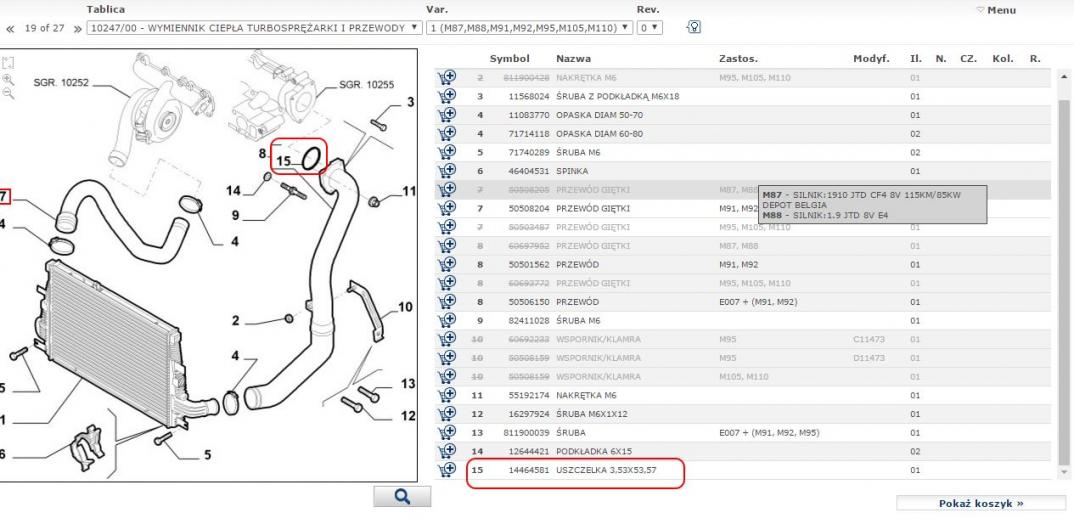Click modification code D11473

point(869,358)
